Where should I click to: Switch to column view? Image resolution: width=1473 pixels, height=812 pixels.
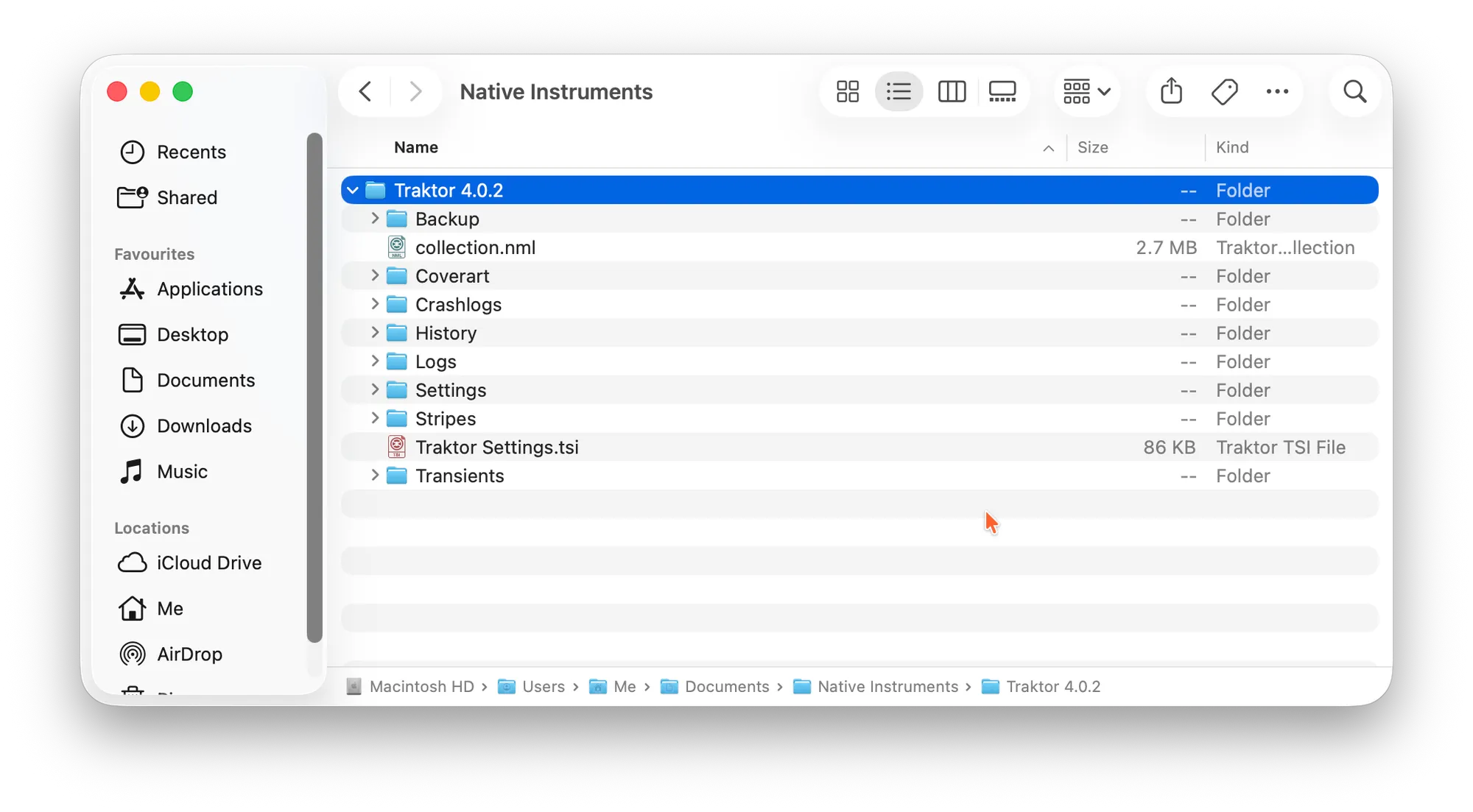pos(952,92)
